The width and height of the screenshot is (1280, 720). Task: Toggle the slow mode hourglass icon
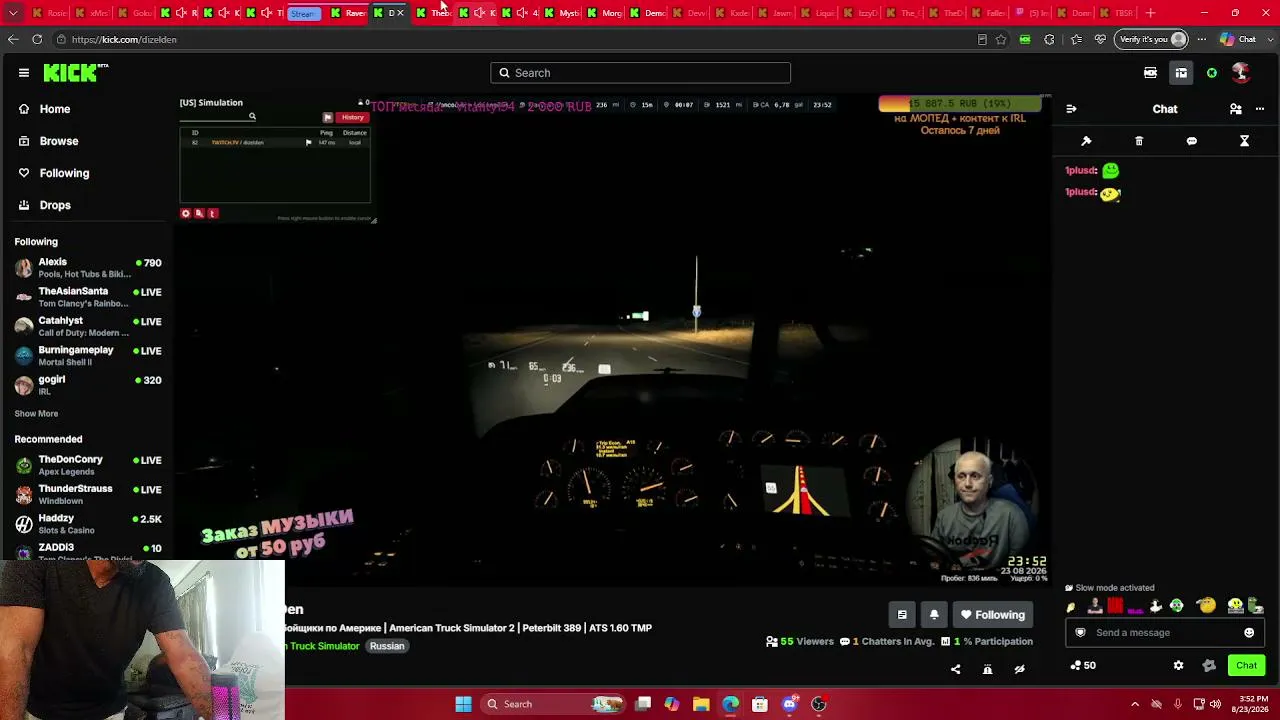click(1245, 141)
